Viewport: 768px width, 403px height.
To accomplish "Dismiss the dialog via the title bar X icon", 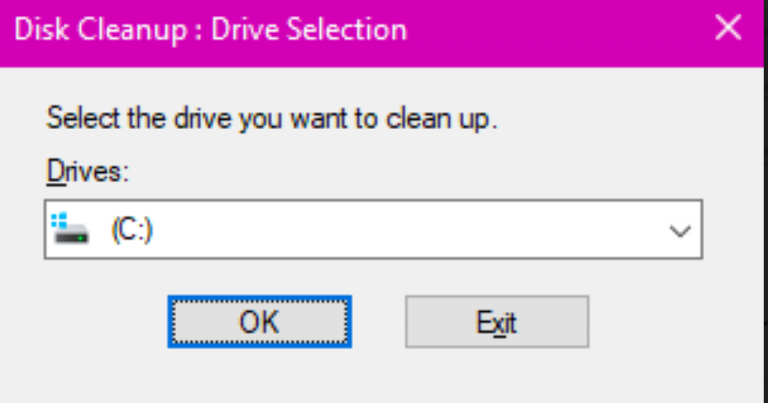I will (728, 27).
